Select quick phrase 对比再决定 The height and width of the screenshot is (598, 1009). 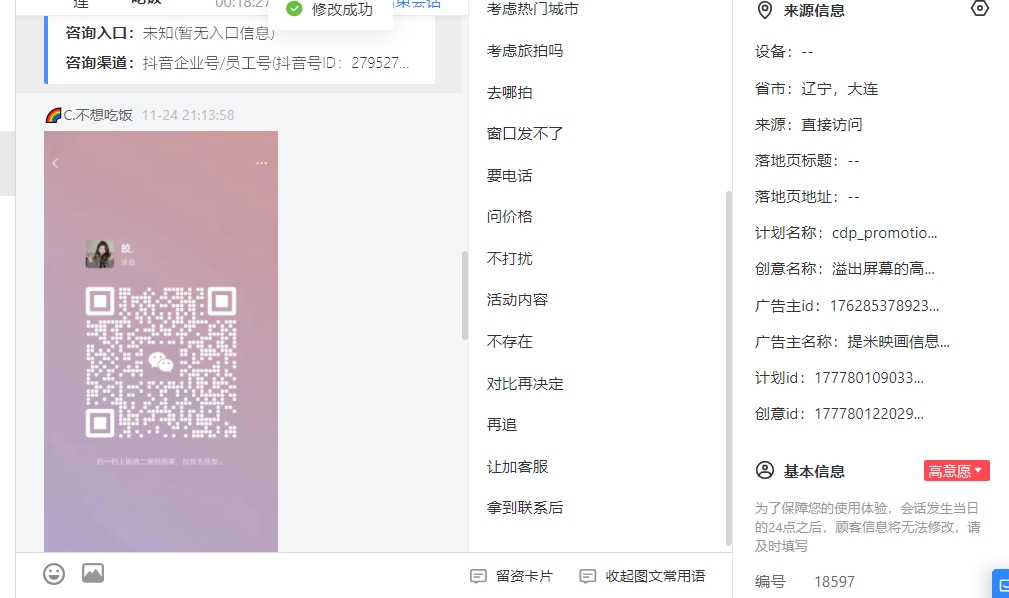(x=525, y=384)
